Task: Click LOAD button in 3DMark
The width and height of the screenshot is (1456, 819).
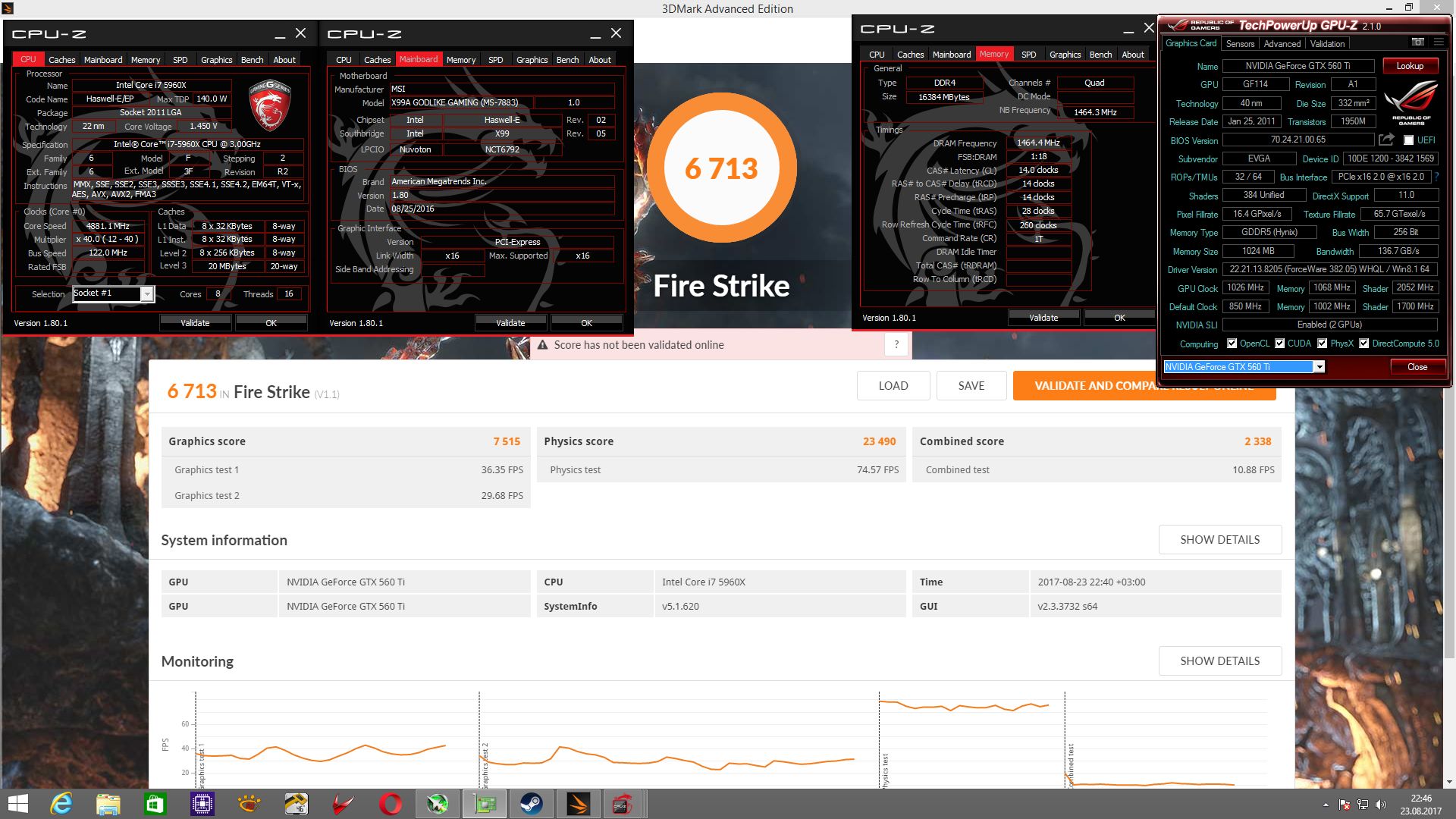Action: [893, 386]
